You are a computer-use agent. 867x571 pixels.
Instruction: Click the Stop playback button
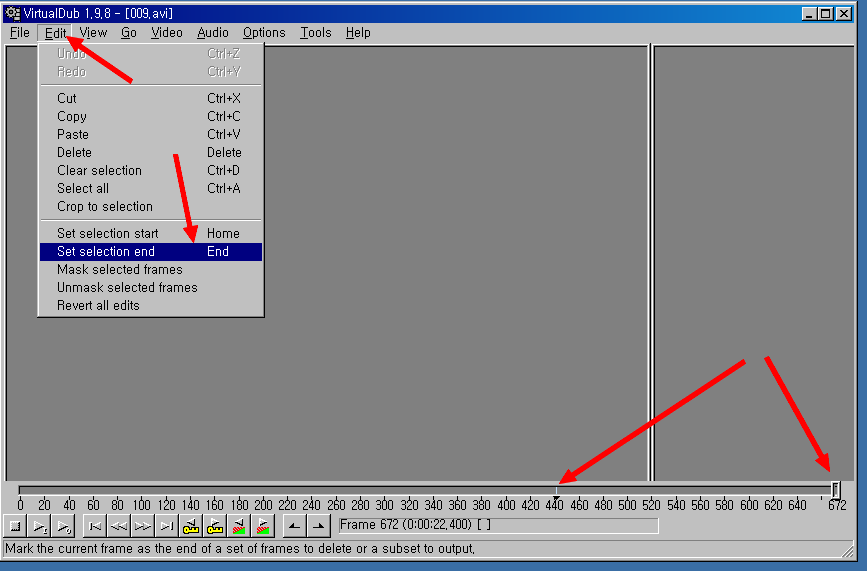[x=15, y=526]
